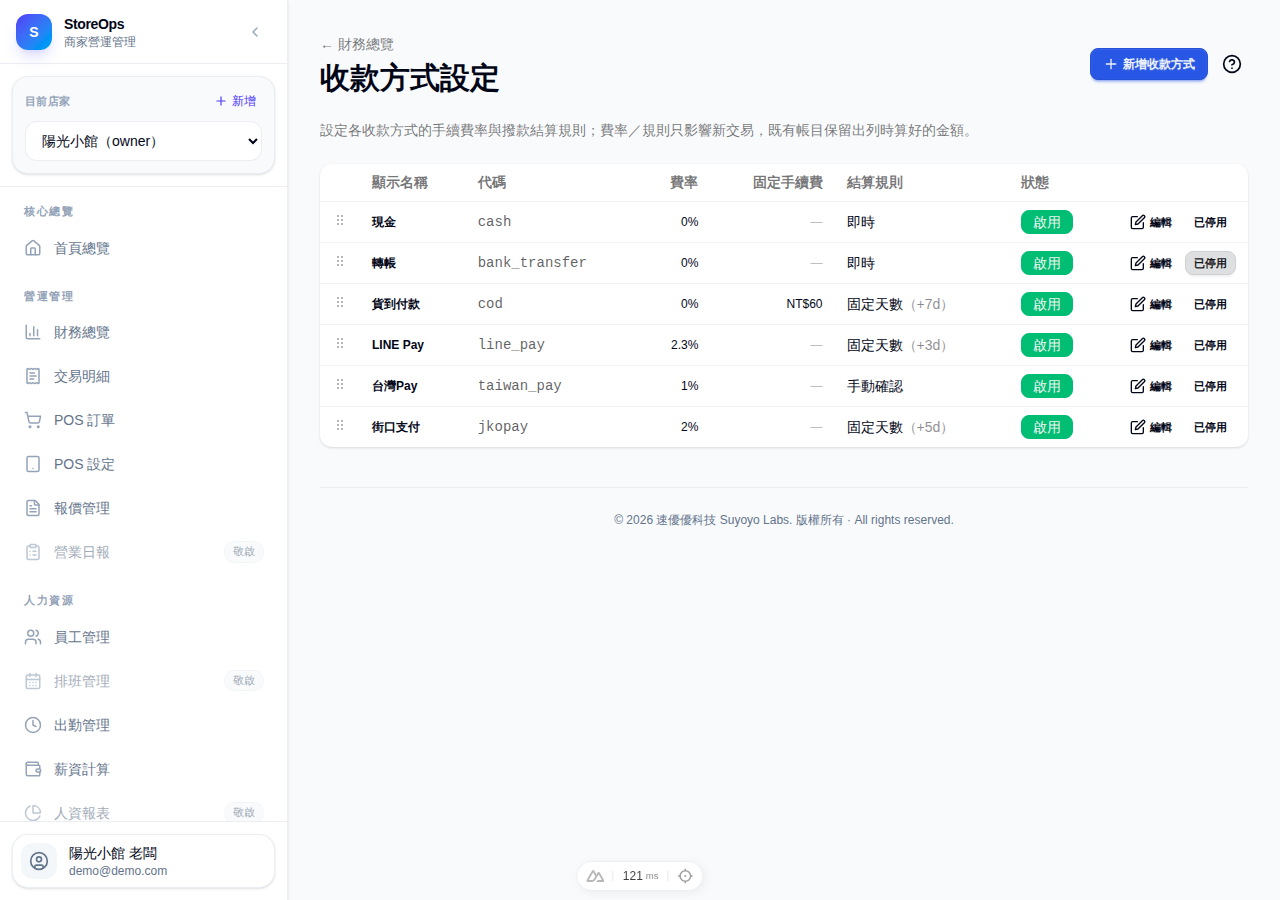
Task: Click the demo@demo.com email text
Action: pos(118,871)
